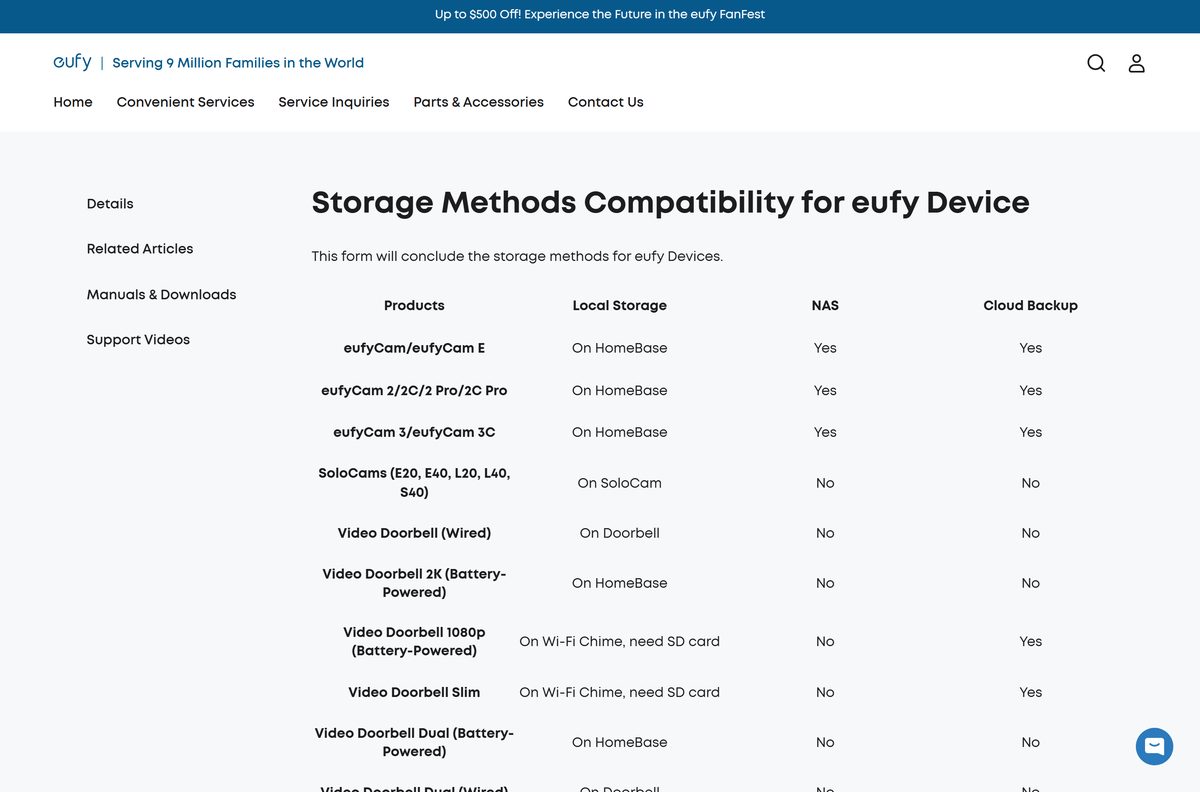Jump to Related Articles section

coord(140,249)
